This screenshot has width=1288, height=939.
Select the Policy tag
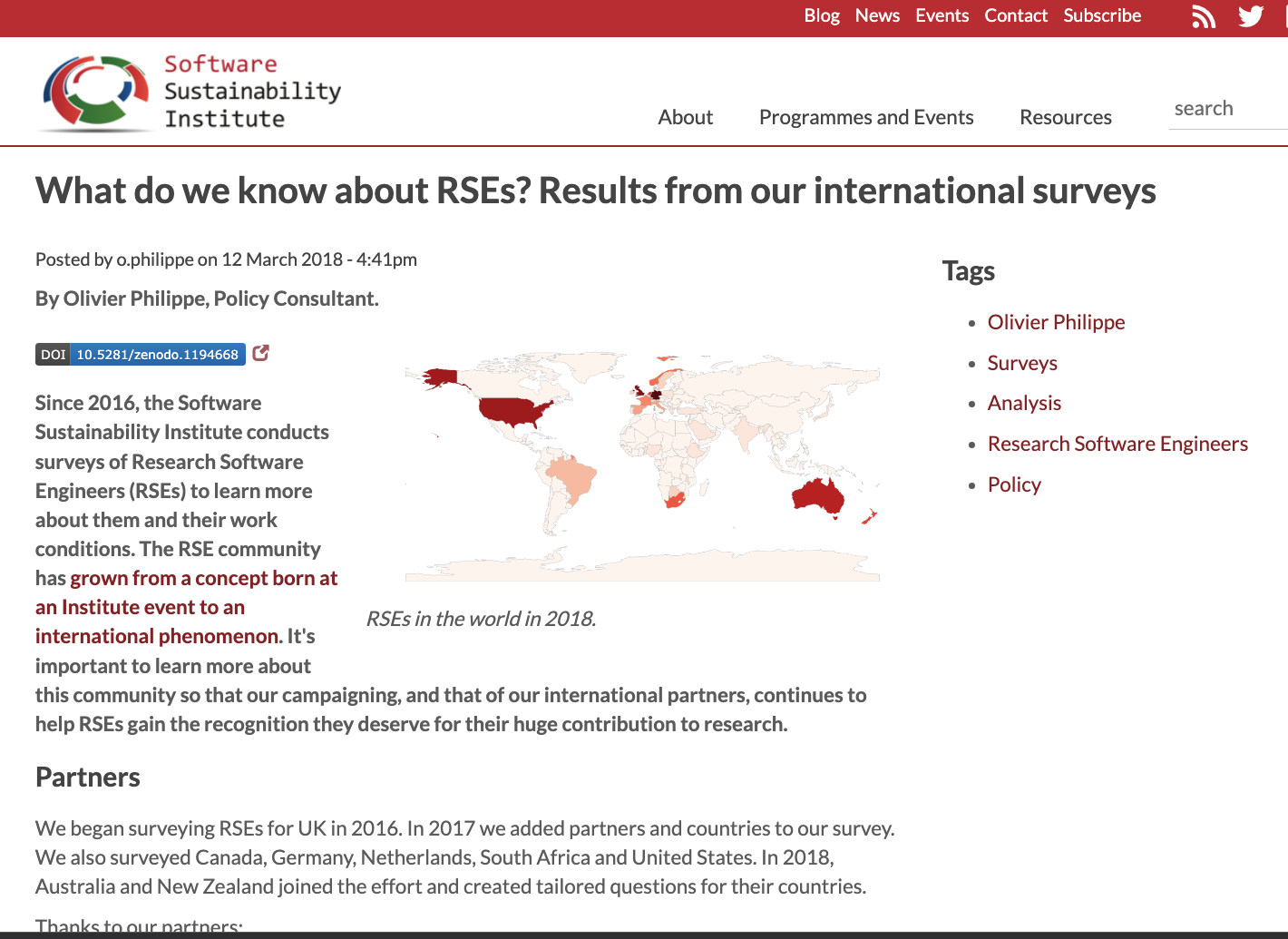[1014, 484]
